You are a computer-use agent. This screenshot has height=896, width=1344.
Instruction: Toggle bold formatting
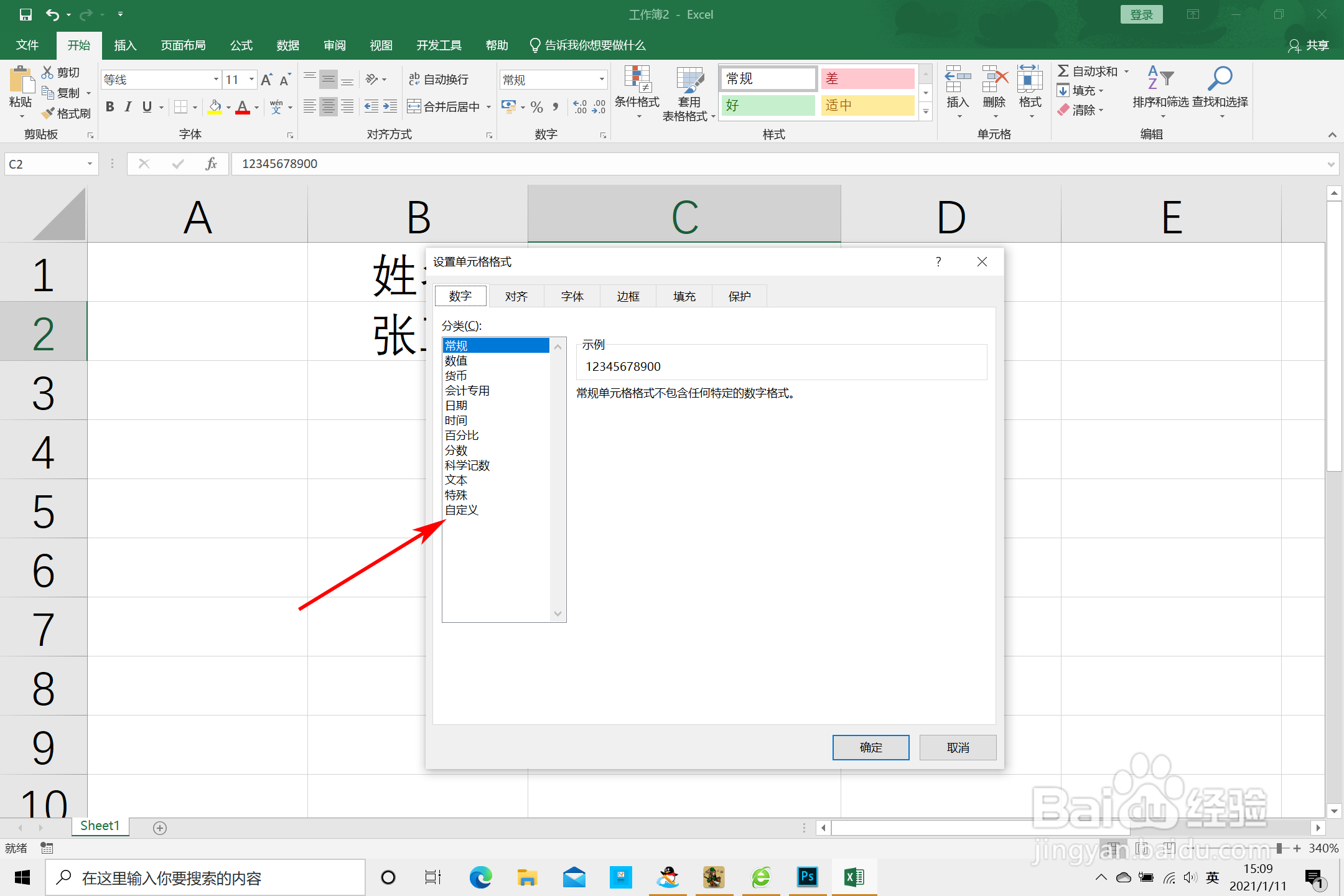coord(110,107)
